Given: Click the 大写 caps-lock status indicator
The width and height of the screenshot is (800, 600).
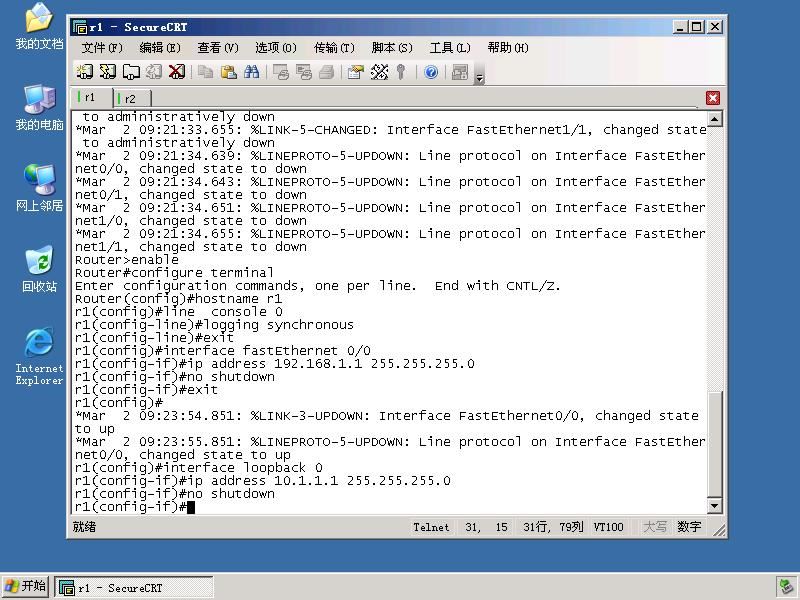Looking at the screenshot, I should pos(655,527).
